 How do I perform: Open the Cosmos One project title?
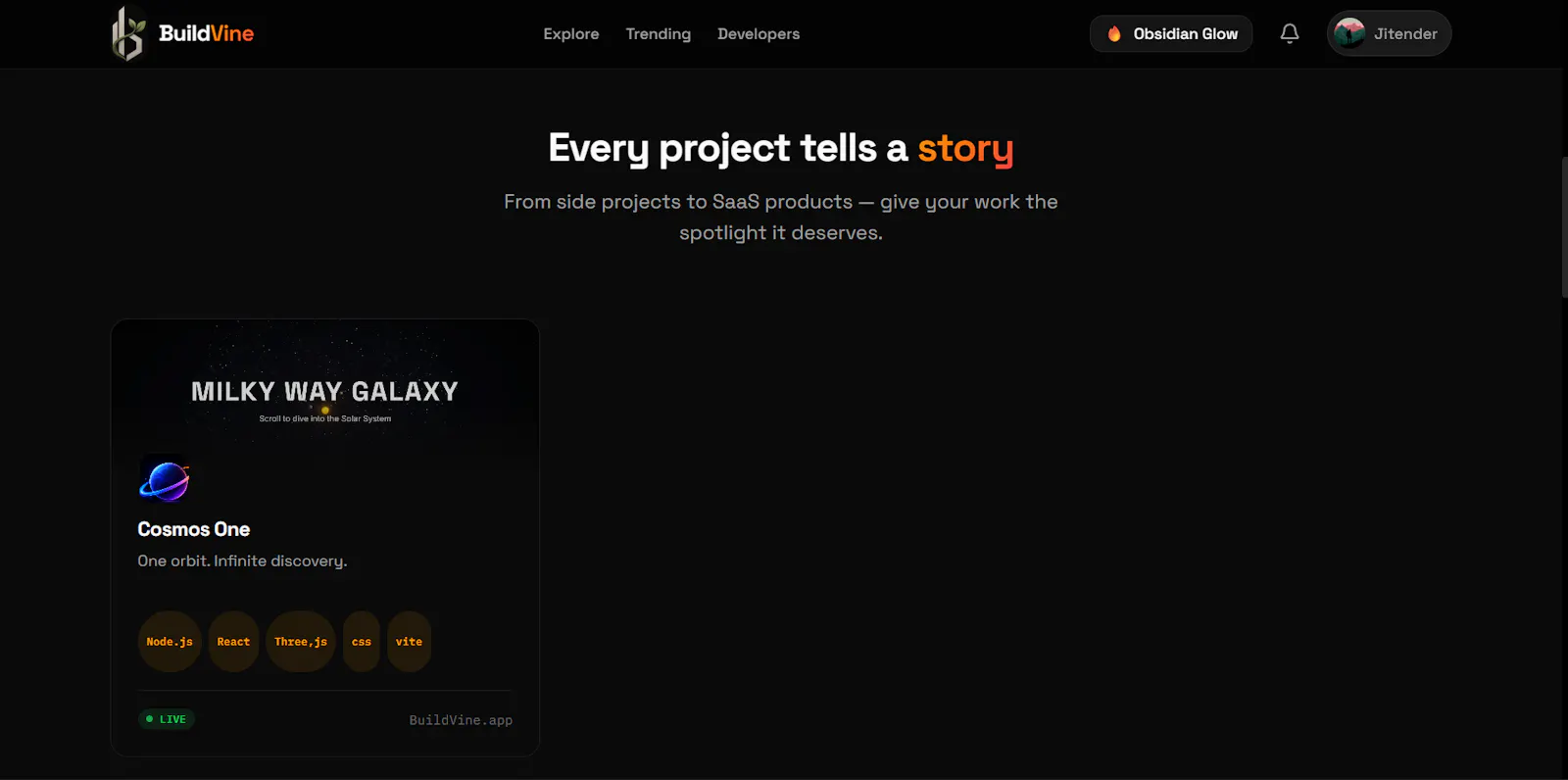(x=194, y=529)
